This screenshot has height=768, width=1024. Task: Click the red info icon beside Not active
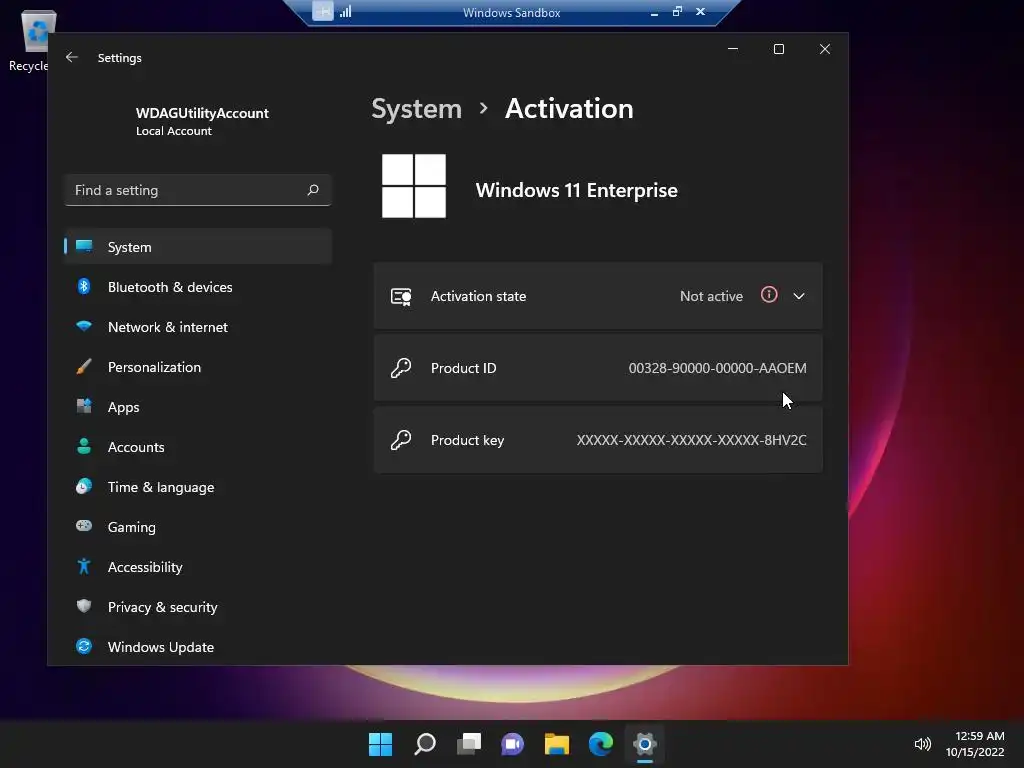pos(769,295)
